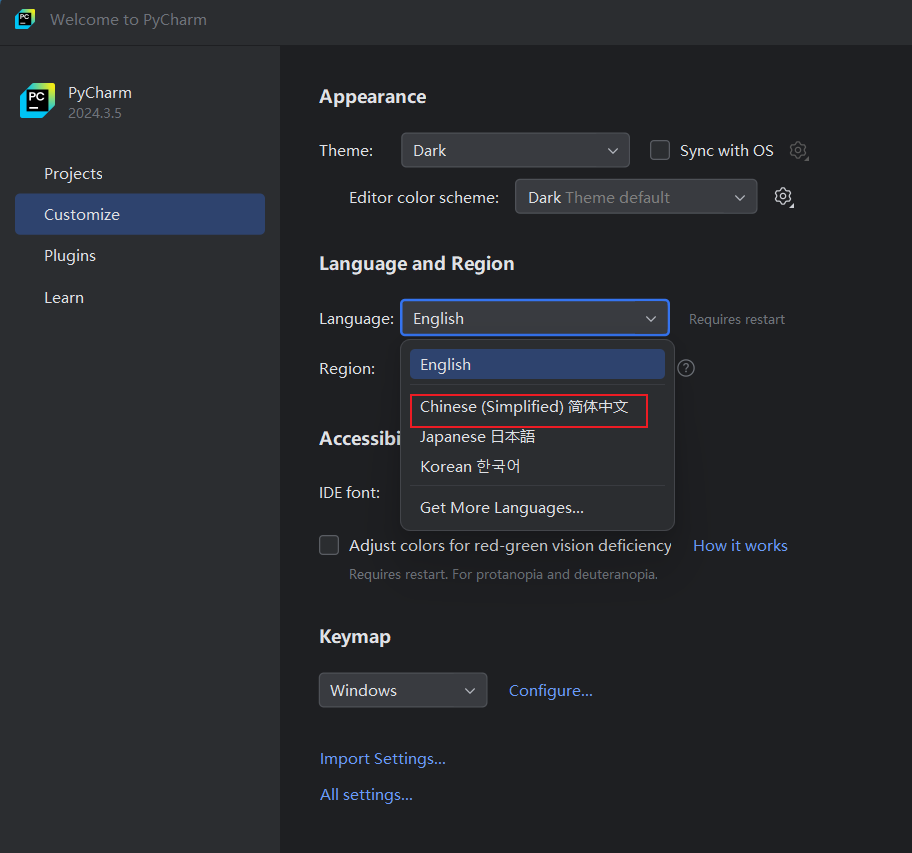Open the Learn tab

[x=140, y=298]
